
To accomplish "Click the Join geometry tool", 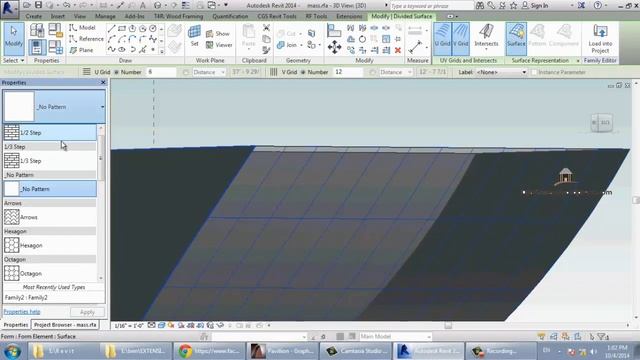I will (x=287, y=45).
